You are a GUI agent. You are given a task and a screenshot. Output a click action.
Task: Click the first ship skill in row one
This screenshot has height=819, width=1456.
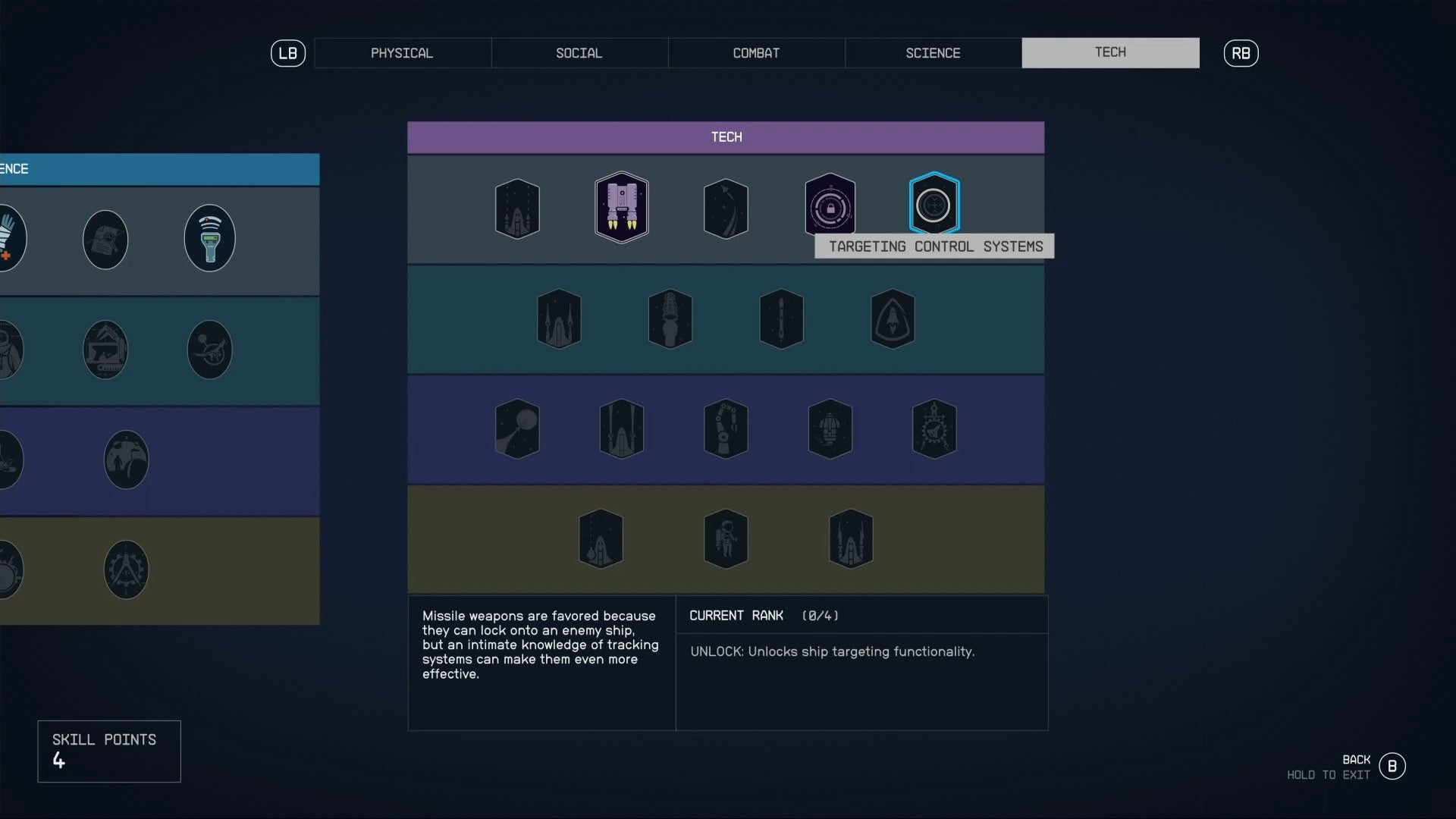point(516,209)
